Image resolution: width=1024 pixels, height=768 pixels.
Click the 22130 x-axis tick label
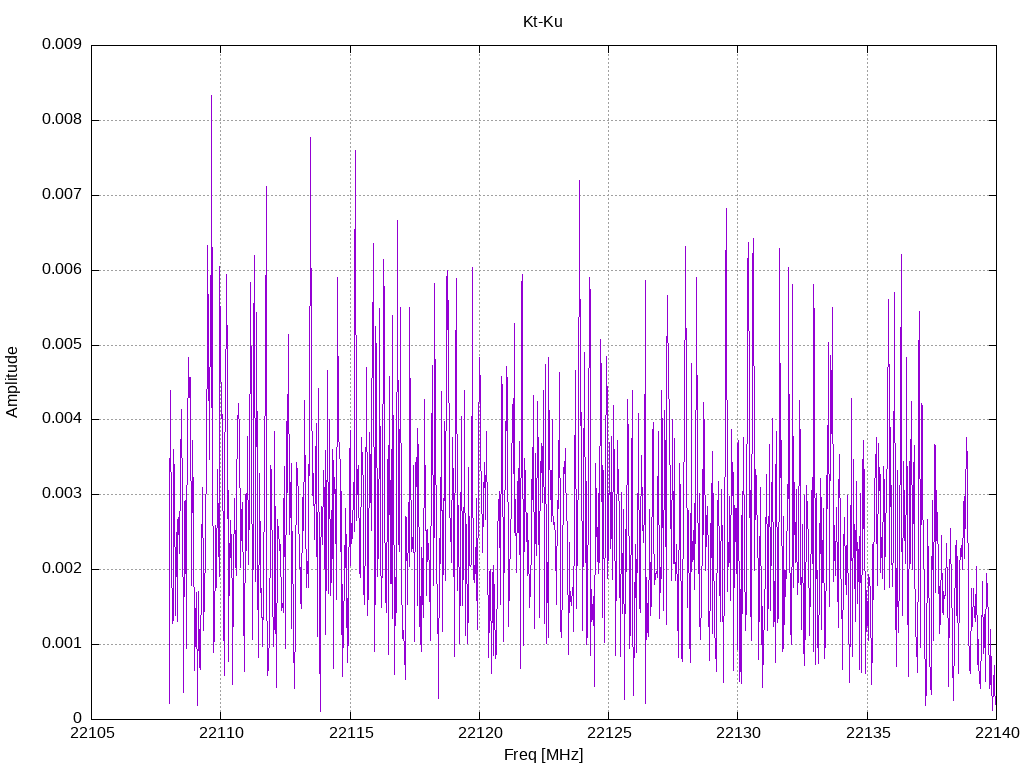(739, 733)
